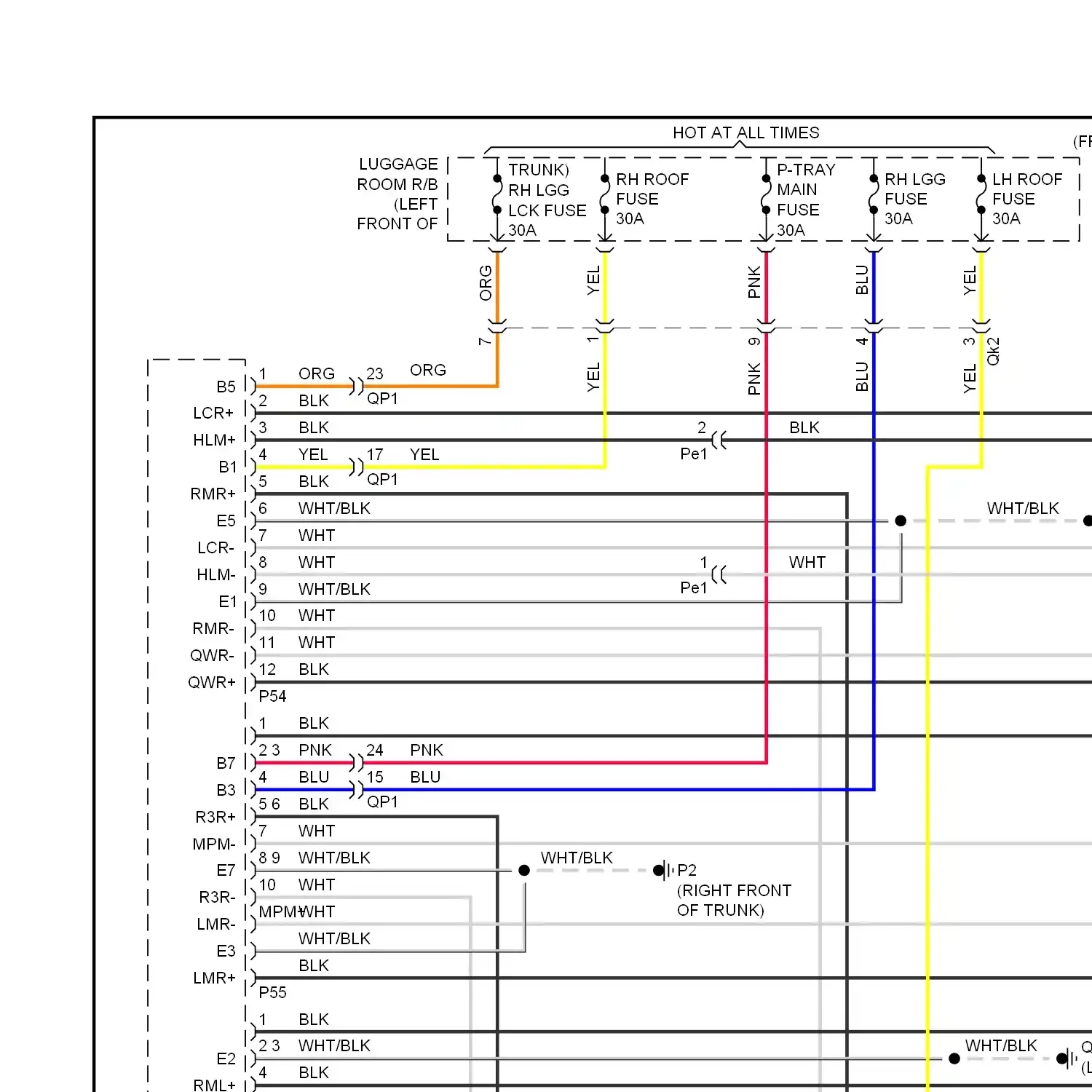Click the R3R+ terminal label
Image resolution: width=1092 pixels, height=1092 pixels.
[x=215, y=818]
